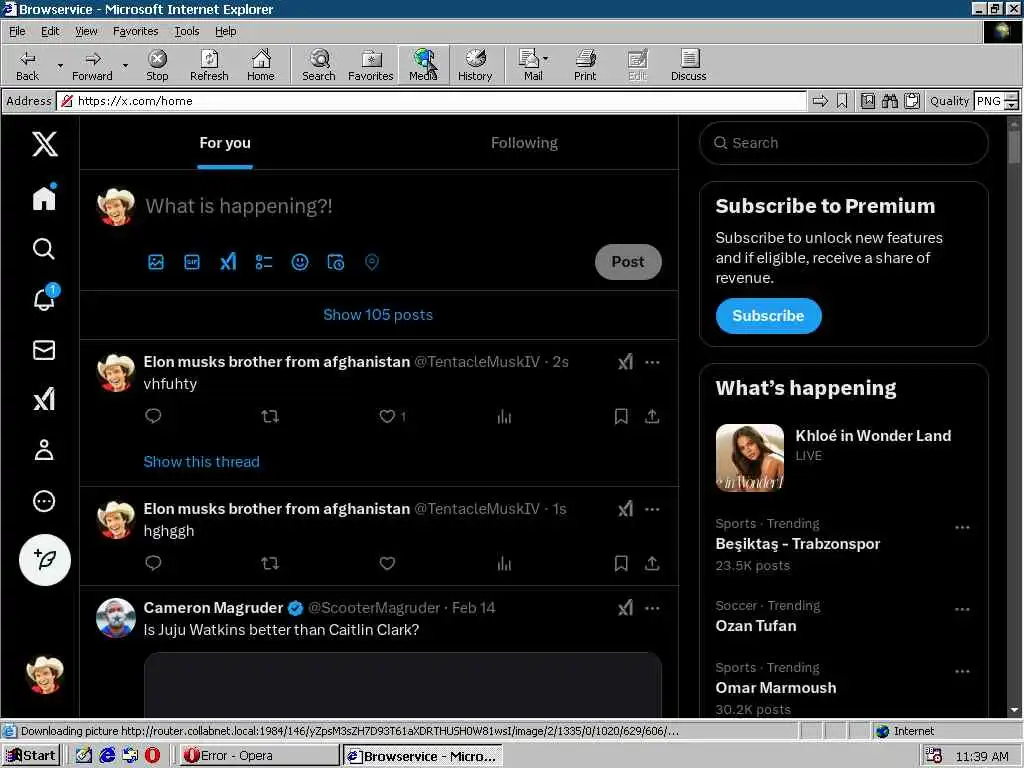
Task: Switch to the For you tab
Action: point(225,143)
